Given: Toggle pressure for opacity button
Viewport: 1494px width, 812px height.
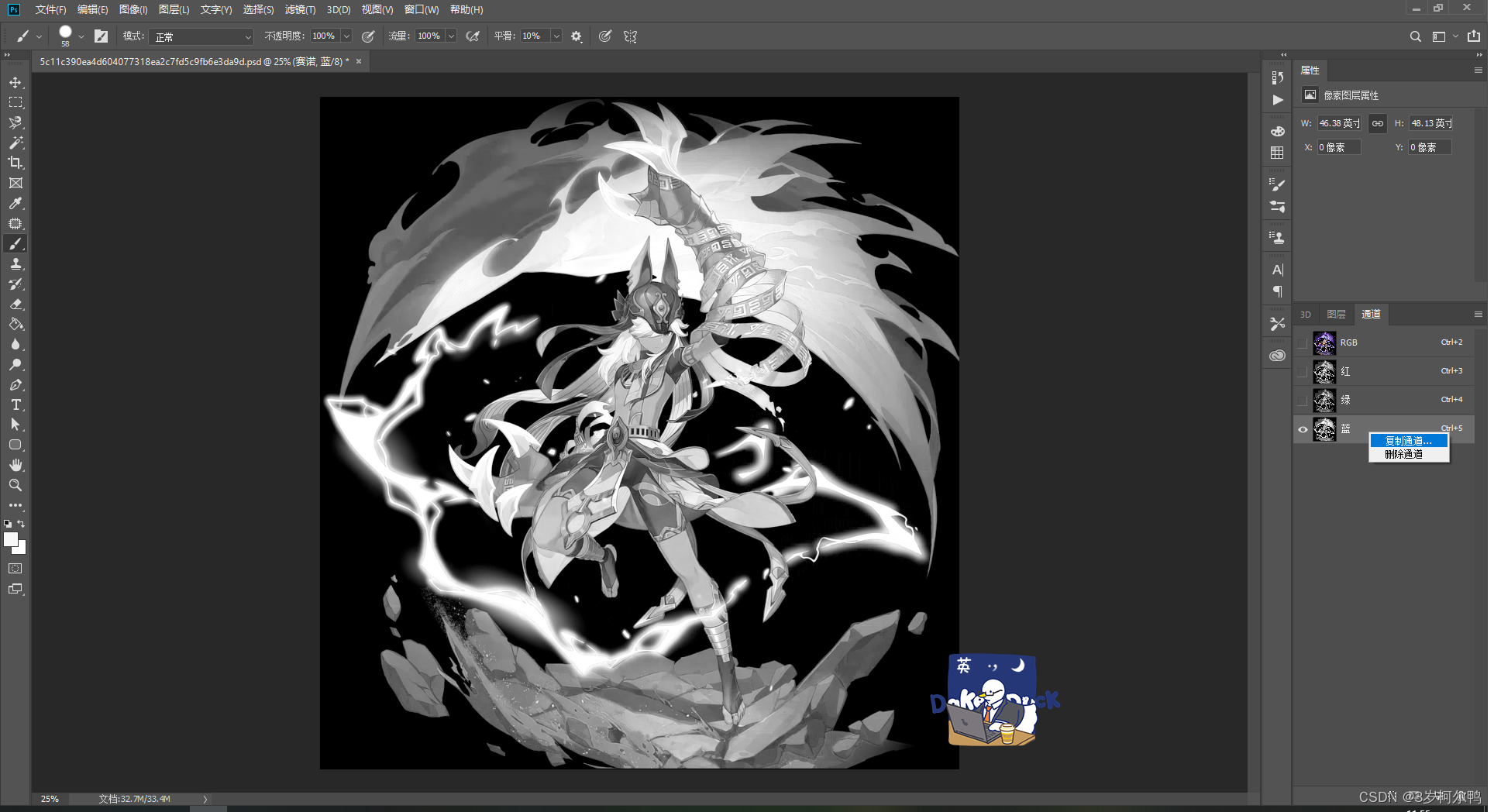Looking at the screenshot, I should (368, 36).
